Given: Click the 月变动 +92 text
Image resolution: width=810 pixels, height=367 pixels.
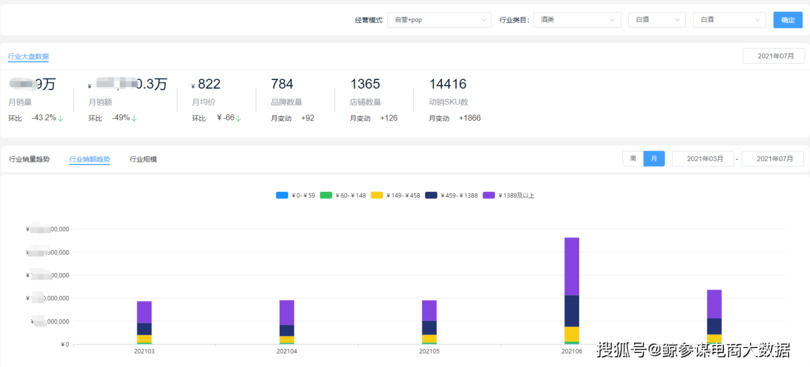Looking at the screenshot, I should [292, 118].
